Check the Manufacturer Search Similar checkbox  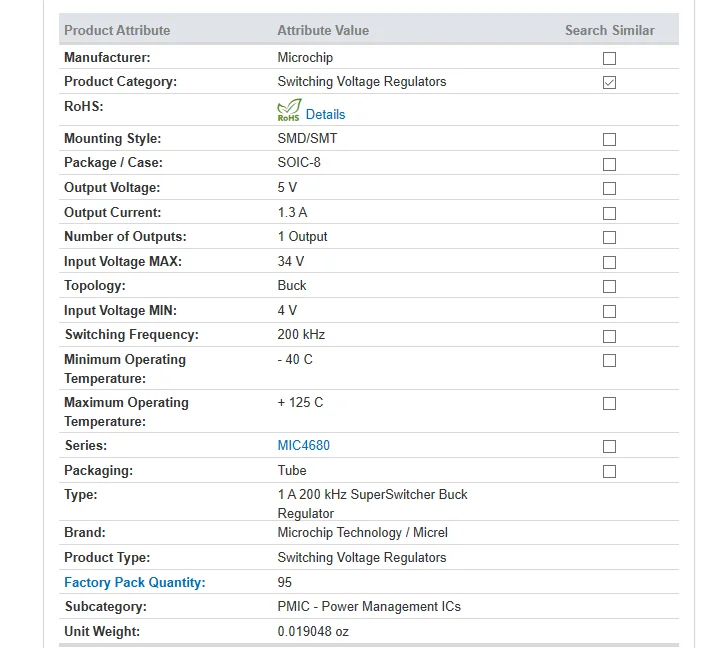tap(609, 58)
